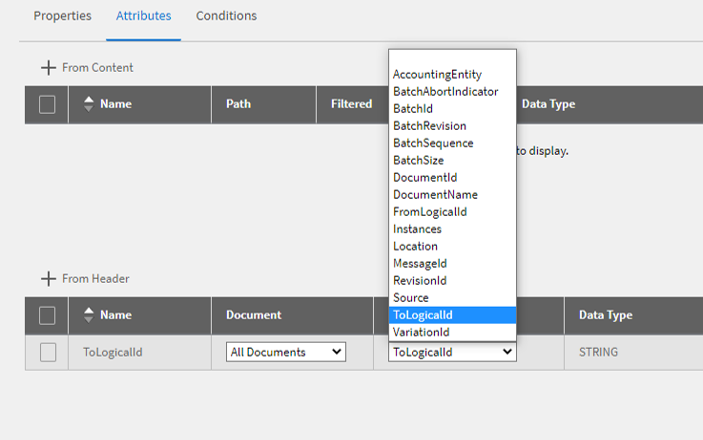Click the ToLogicalId name cell
703x440 pixels.
(114, 352)
